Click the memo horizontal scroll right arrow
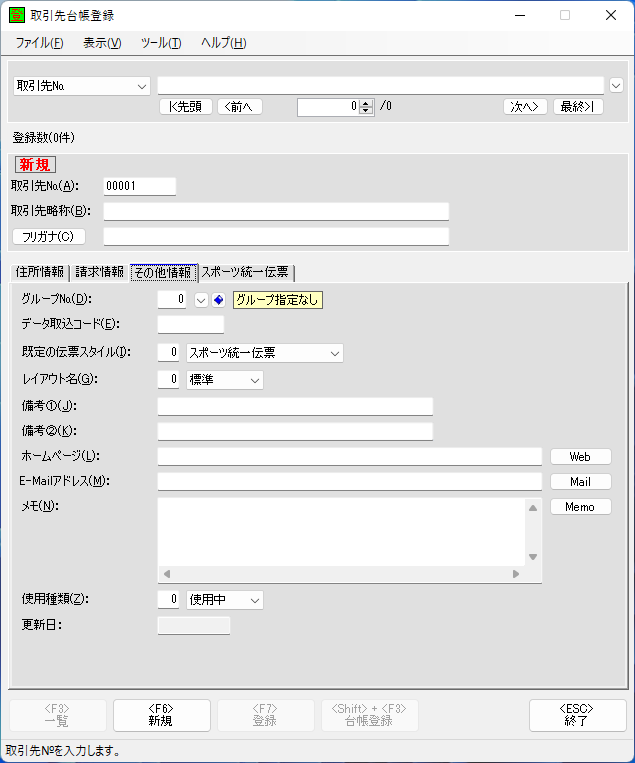635x763 pixels. point(516,574)
